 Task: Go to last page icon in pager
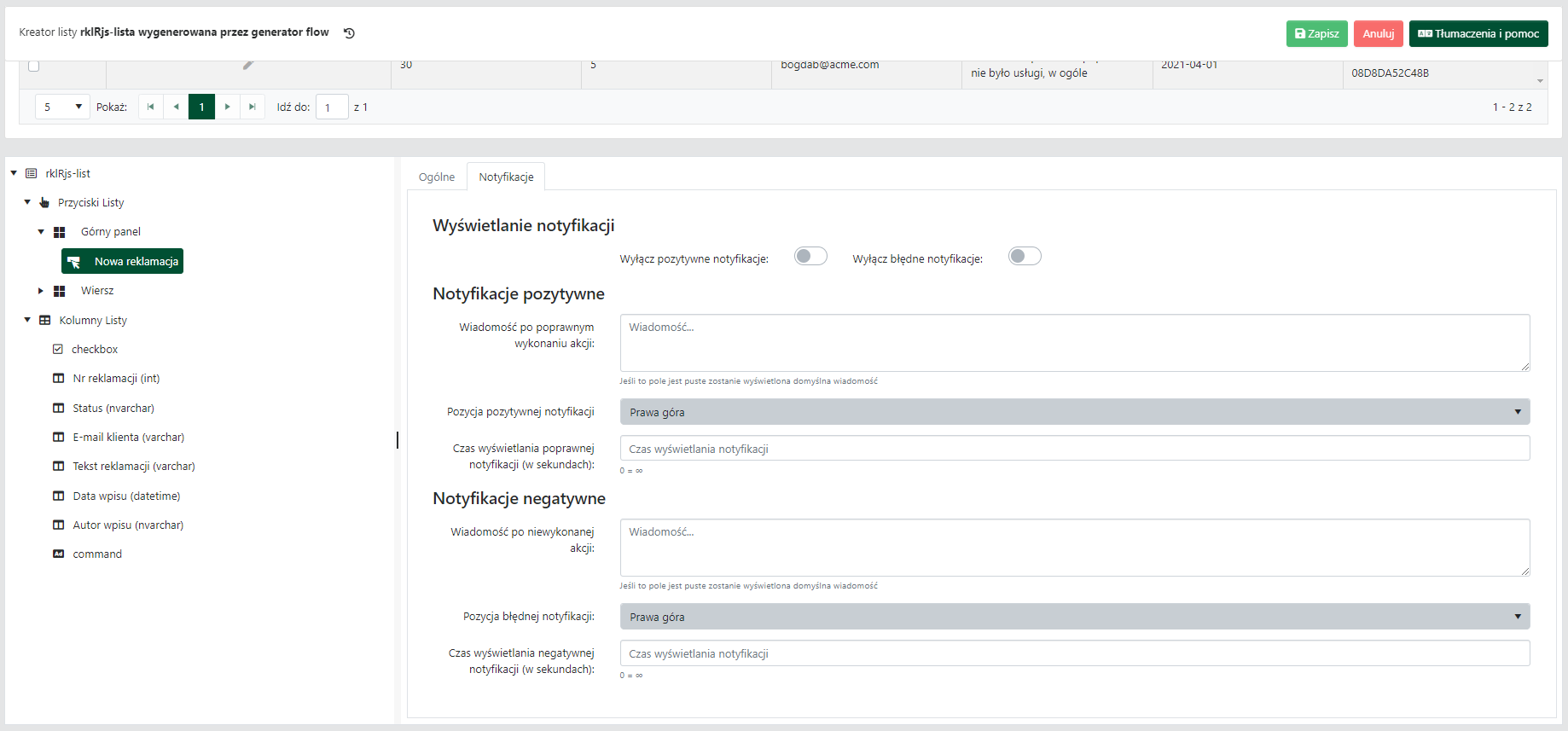(252, 107)
